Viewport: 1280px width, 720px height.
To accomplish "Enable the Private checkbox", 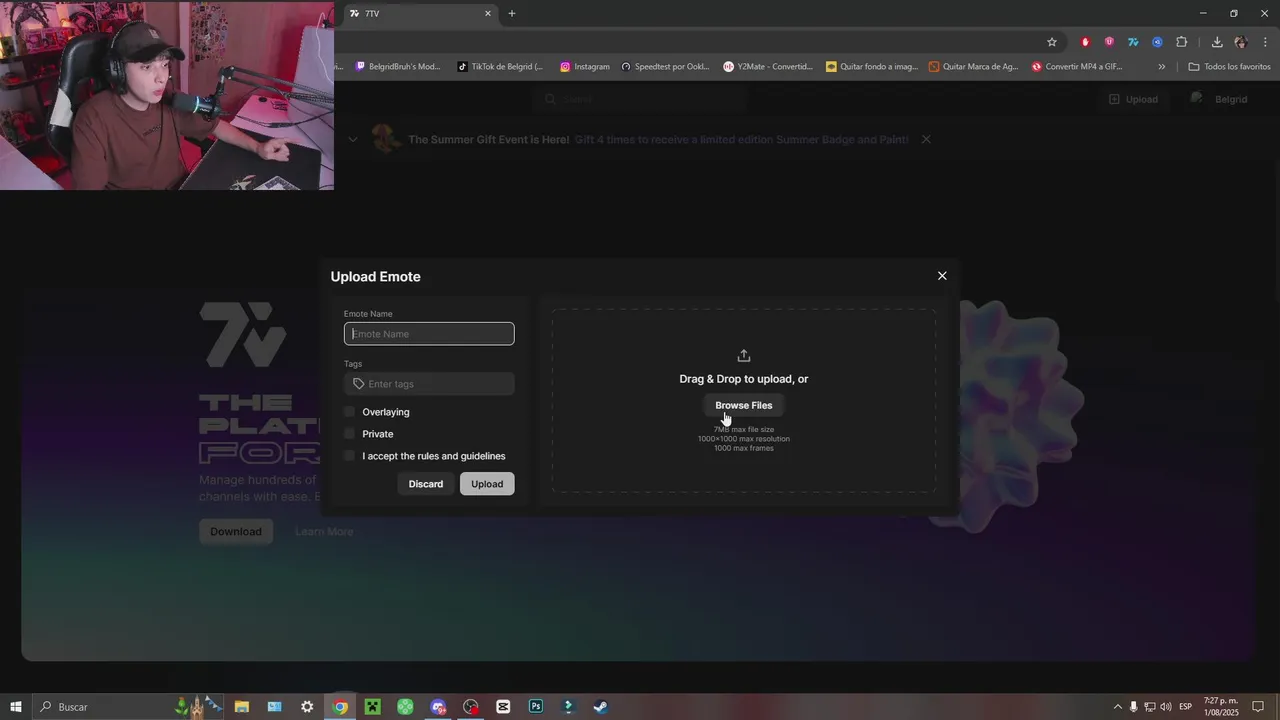I will 349,434.
